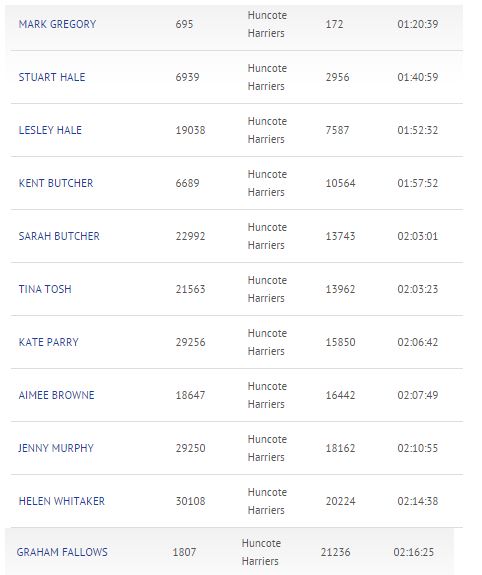
Task: Open STUART HALE runner link
Action: point(52,77)
